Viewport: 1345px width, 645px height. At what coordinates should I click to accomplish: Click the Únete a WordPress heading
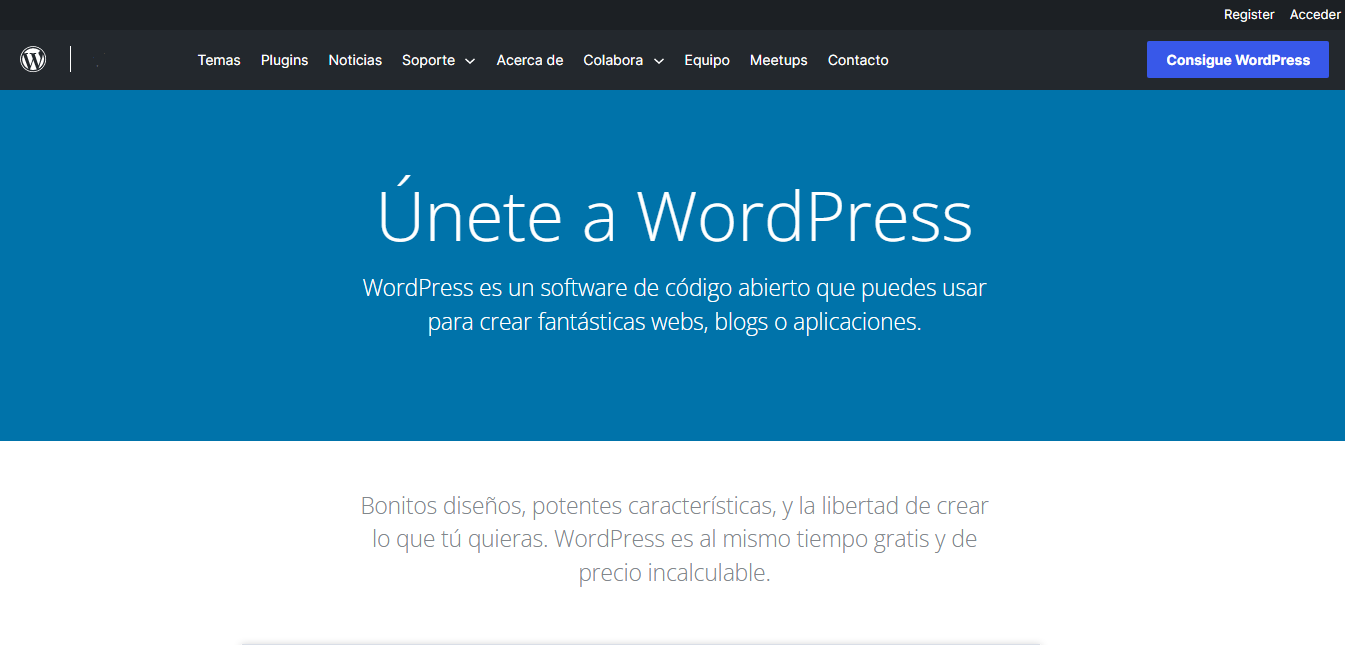(674, 213)
